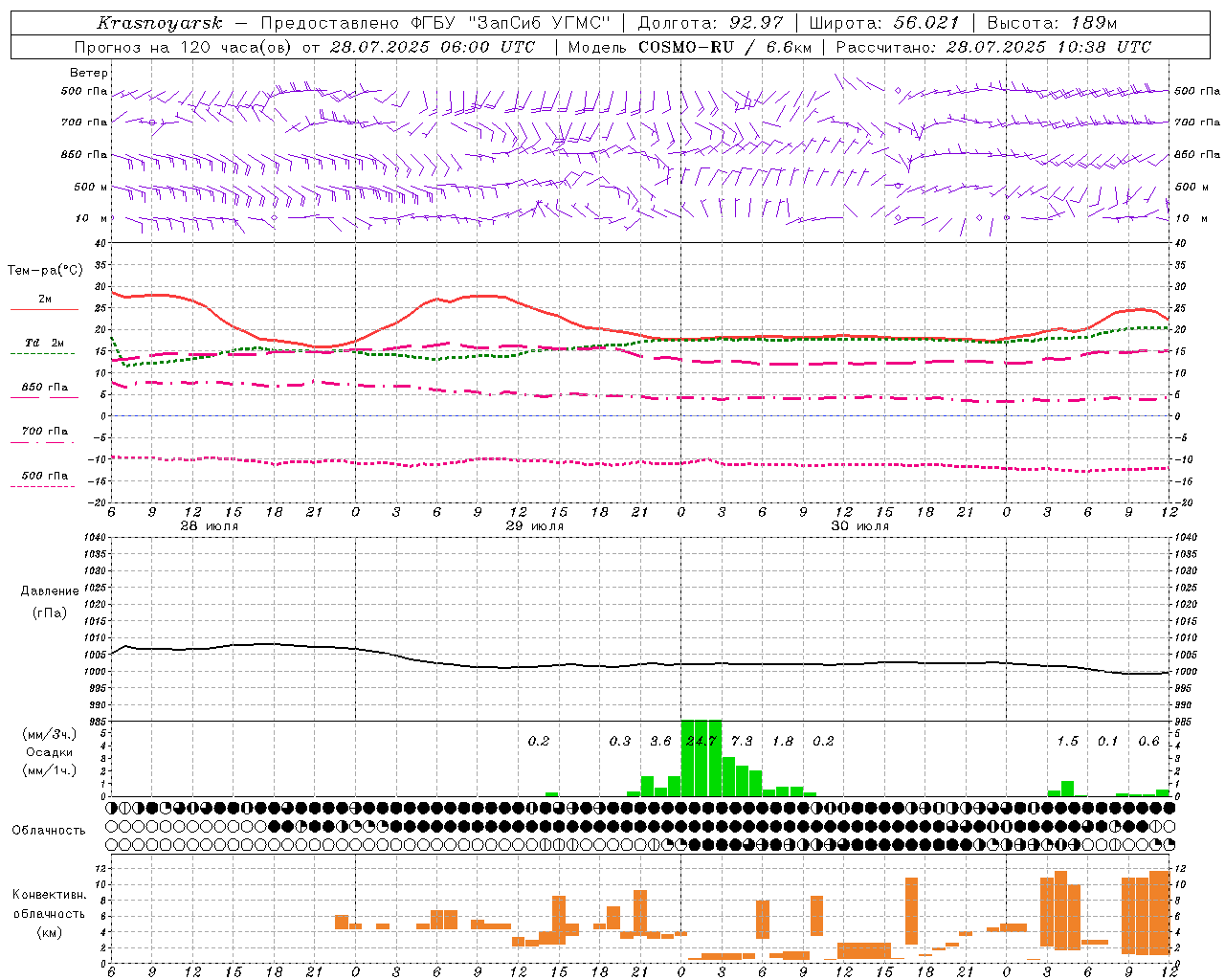Screen dimensions: 1225x980
Task: Click the 1.8 precipitation value
Action: (x=783, y=741)
